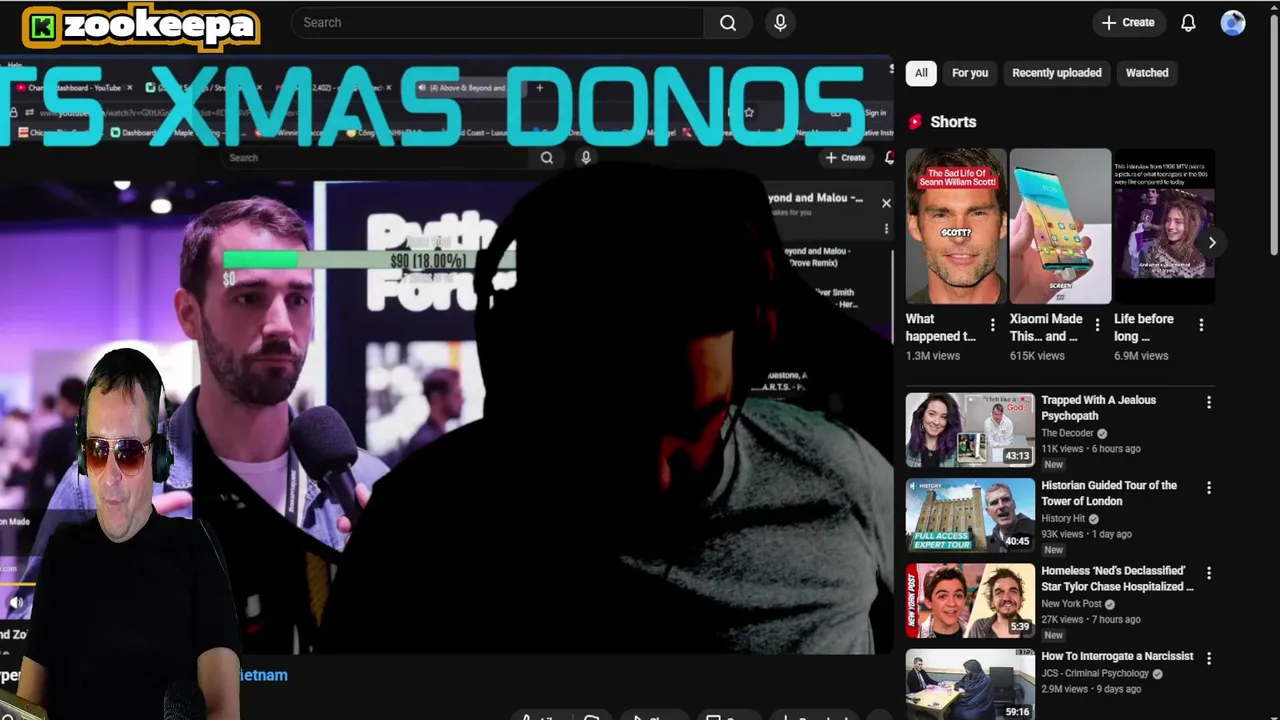Open options for Jealous Psychopath video
The width and height of the screenshot is (1280, 720).
(x=1208, y=402)
